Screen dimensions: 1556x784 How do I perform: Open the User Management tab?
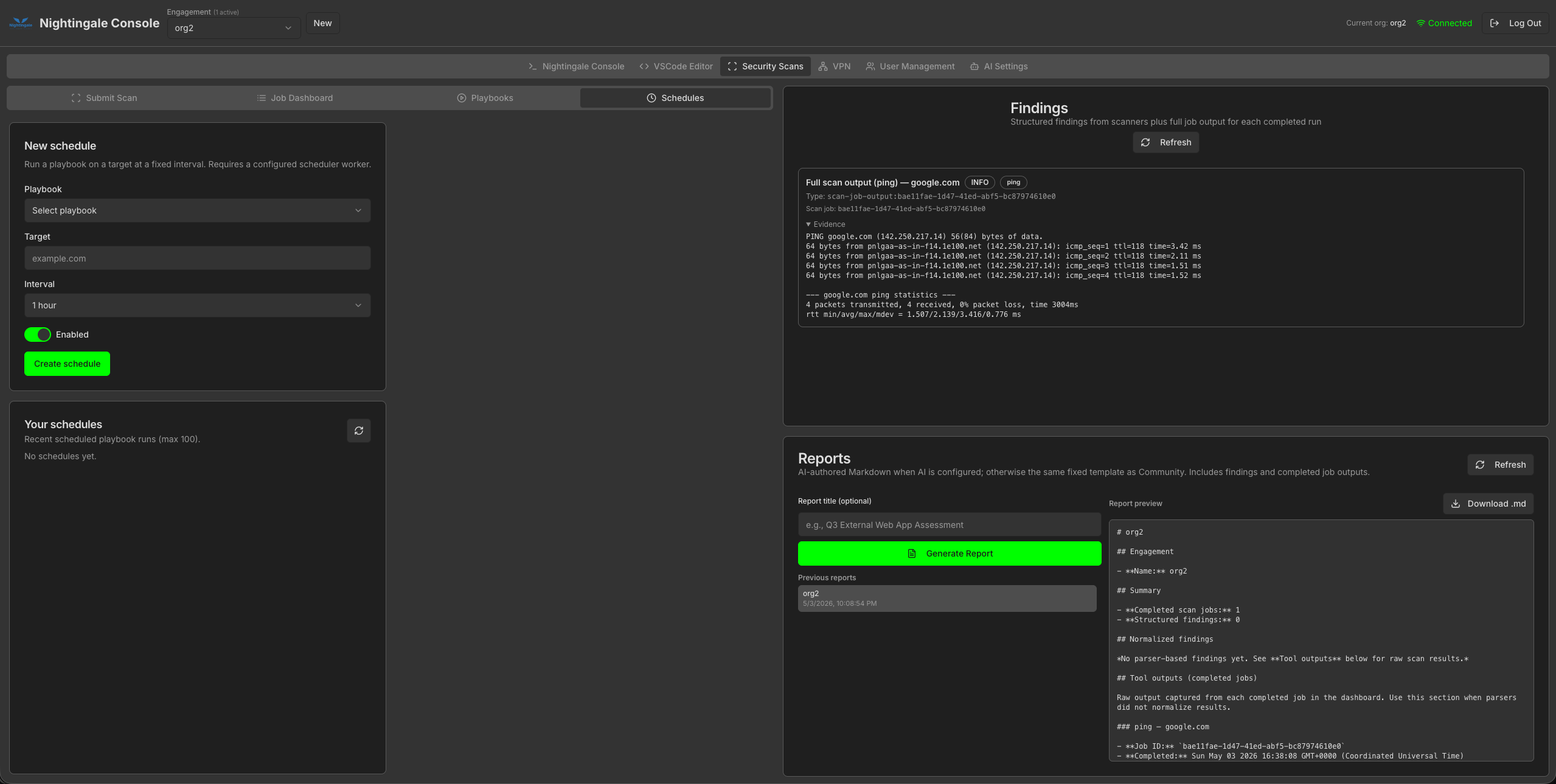click(910, 66)
